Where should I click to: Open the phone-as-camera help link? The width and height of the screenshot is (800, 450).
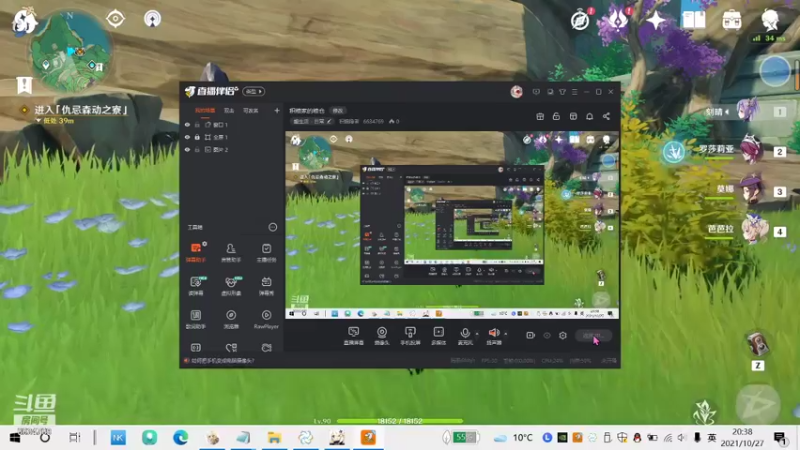222,361
